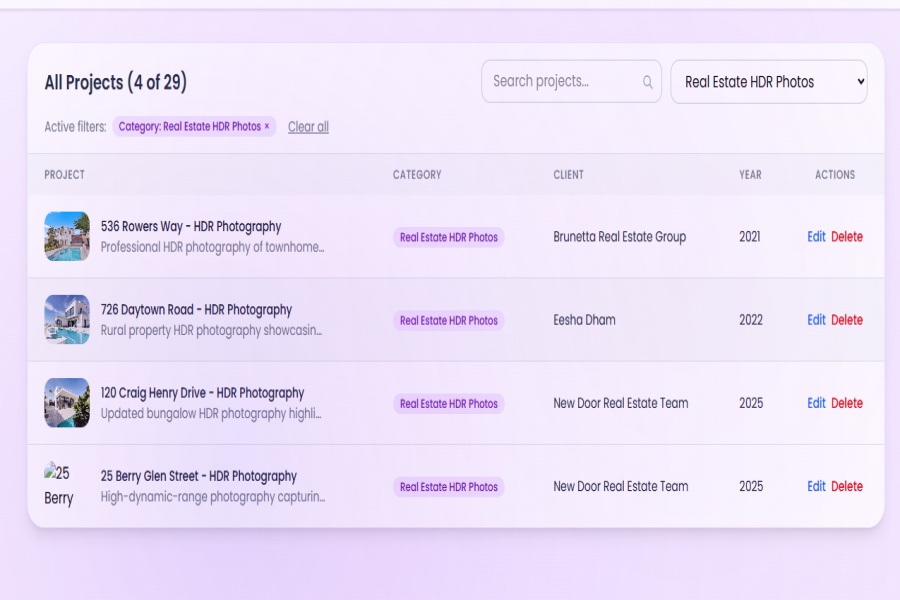Viewport: 900px width, 600px height.
Task: Click the Search projects input field
Action: pyautogui.click(x=562, y=82)
